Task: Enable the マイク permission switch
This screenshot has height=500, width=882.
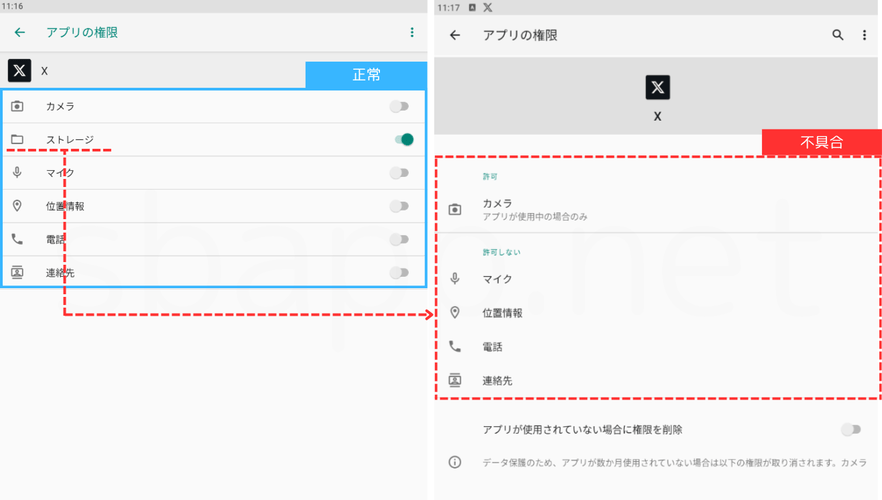Action: coord(400,173)
